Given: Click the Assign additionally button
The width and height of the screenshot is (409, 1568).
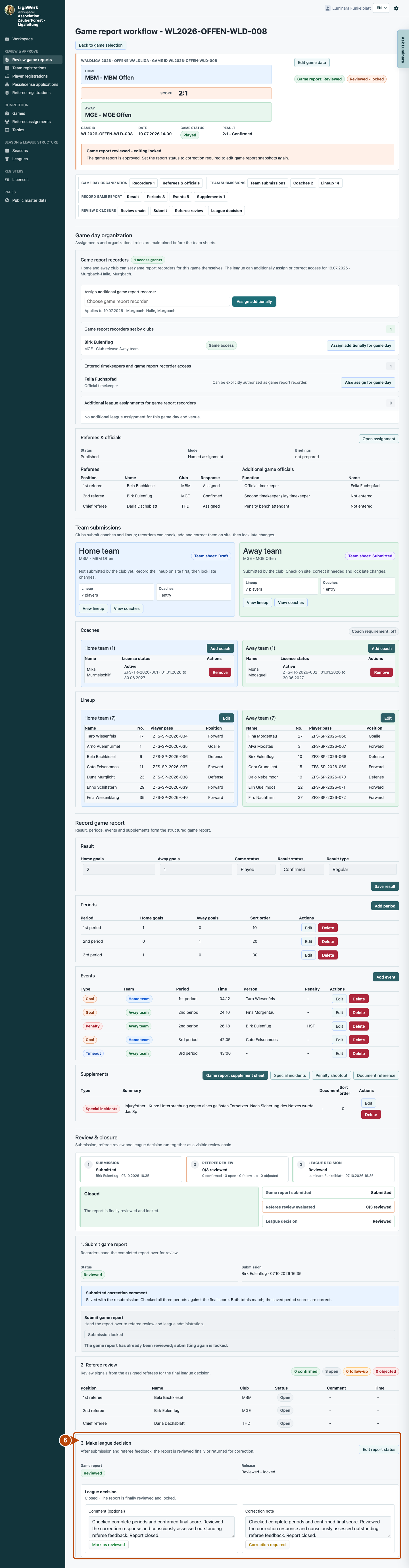Looking at the screenshot, I should (254, 301).
